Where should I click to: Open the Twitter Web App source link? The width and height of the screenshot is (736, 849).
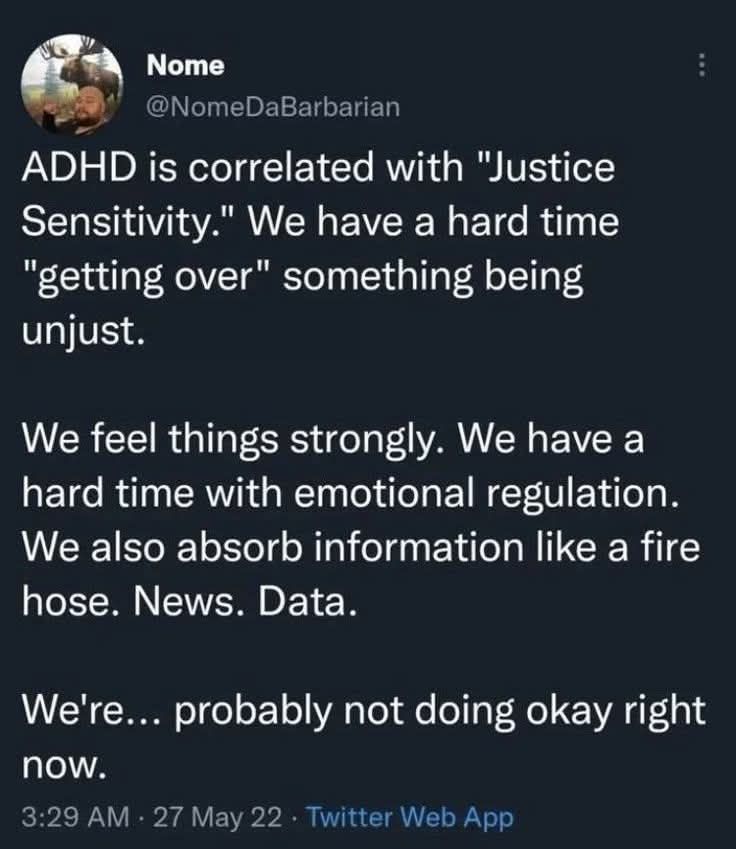tap(409, 817)
